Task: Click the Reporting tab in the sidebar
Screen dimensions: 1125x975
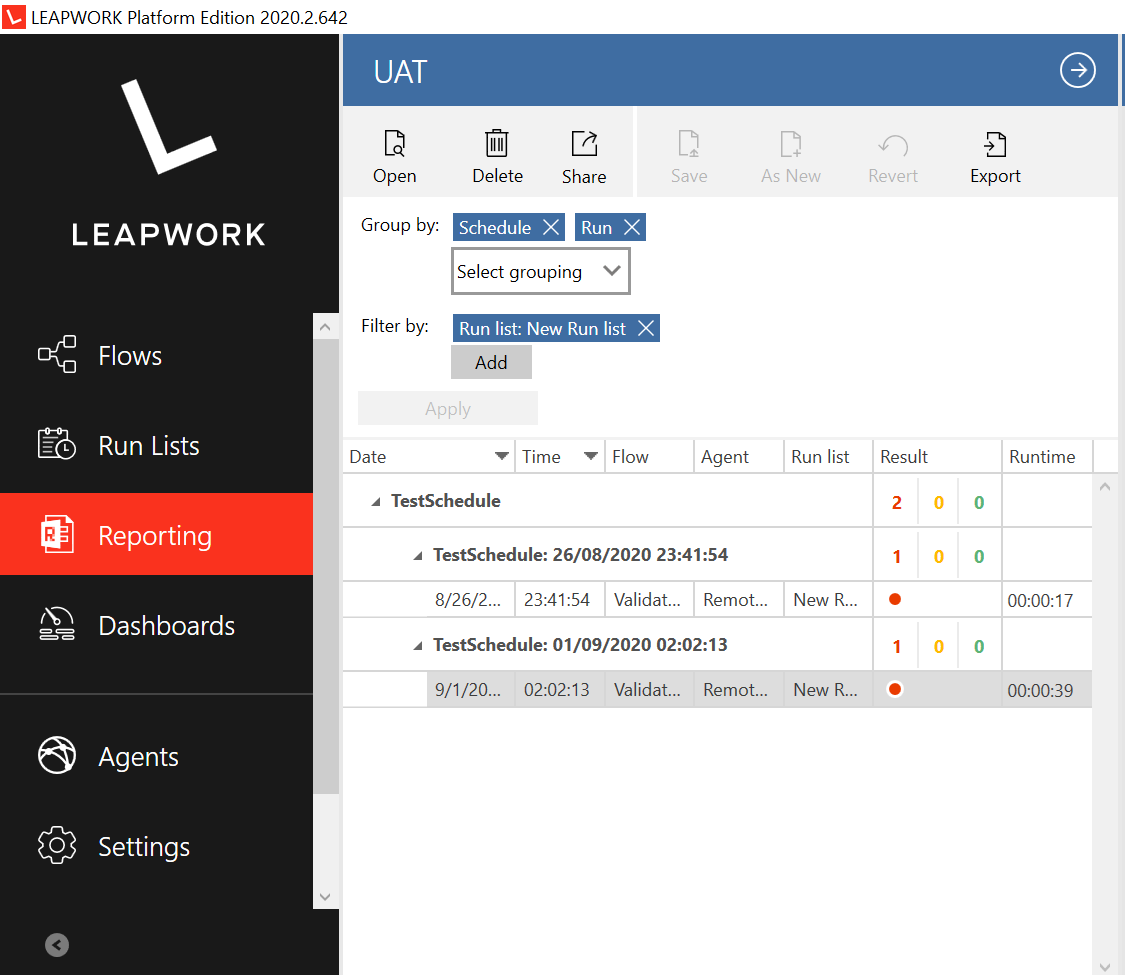Action: click(x=155, y=535)
